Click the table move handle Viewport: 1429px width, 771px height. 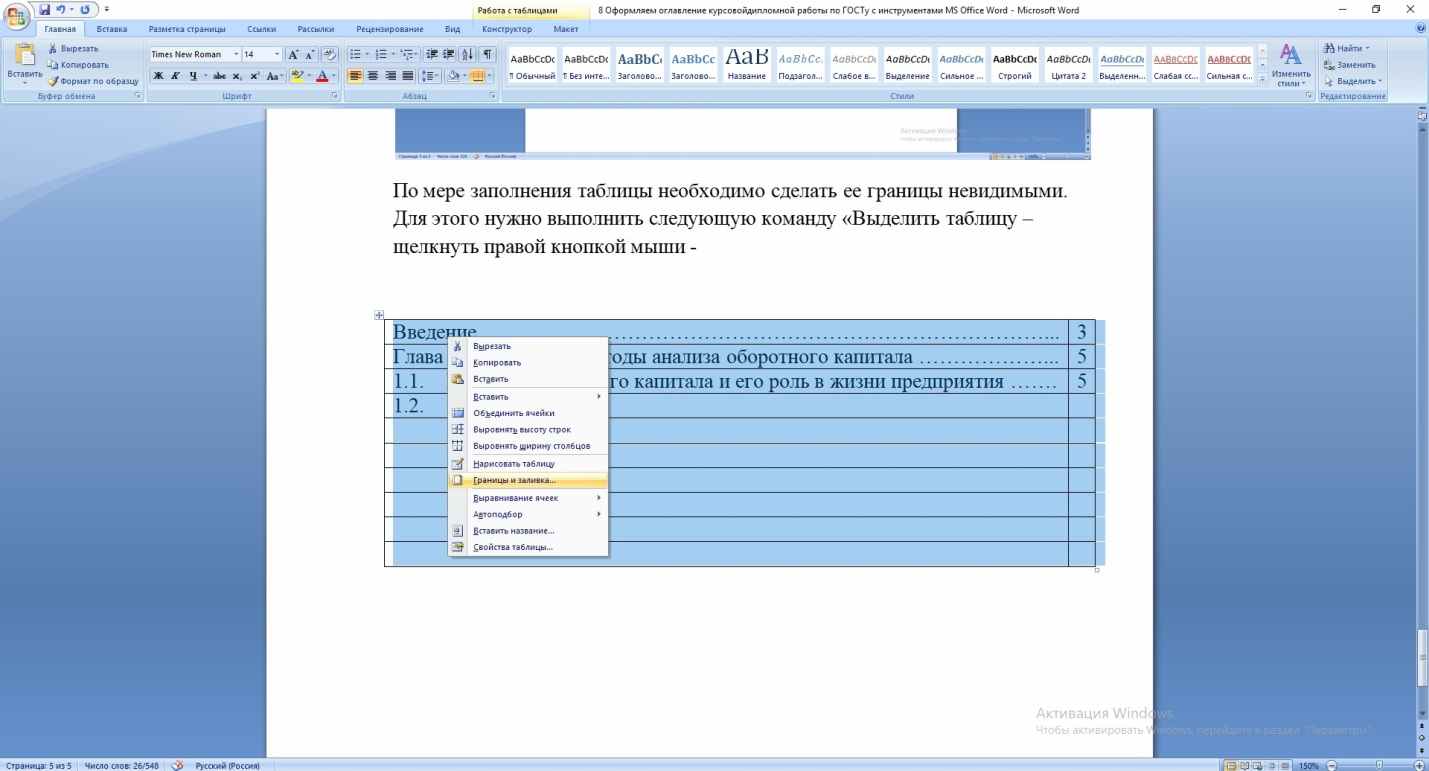[x=379, y=315]
